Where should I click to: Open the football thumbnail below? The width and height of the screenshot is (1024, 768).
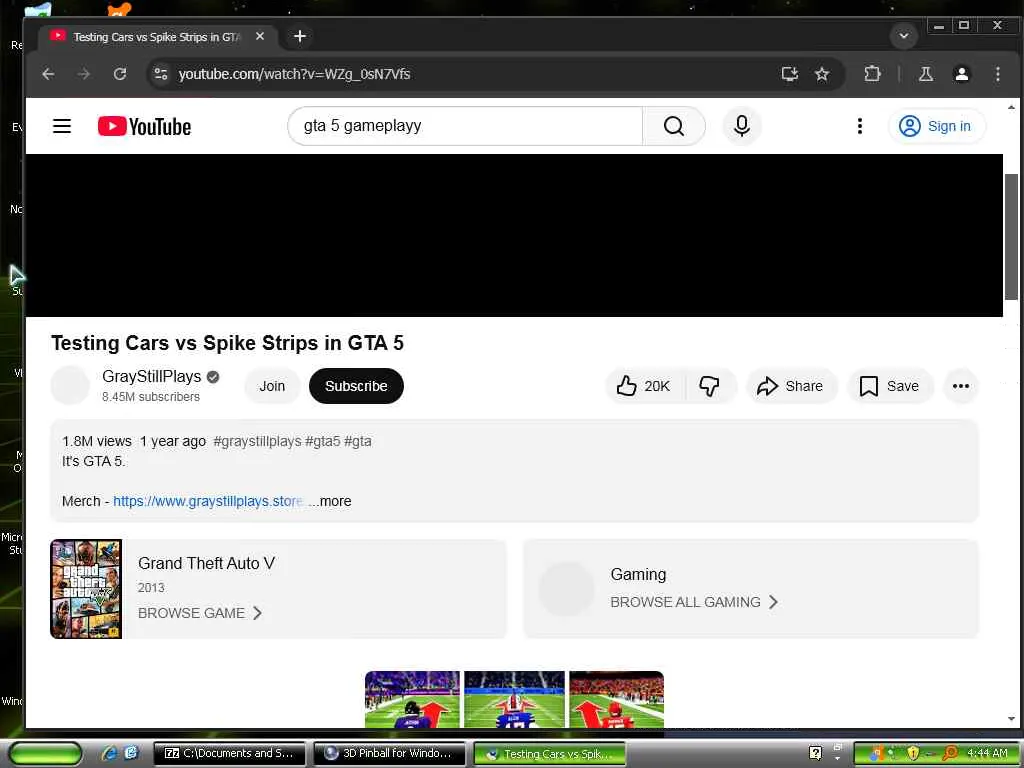click(x=515, y=699)
